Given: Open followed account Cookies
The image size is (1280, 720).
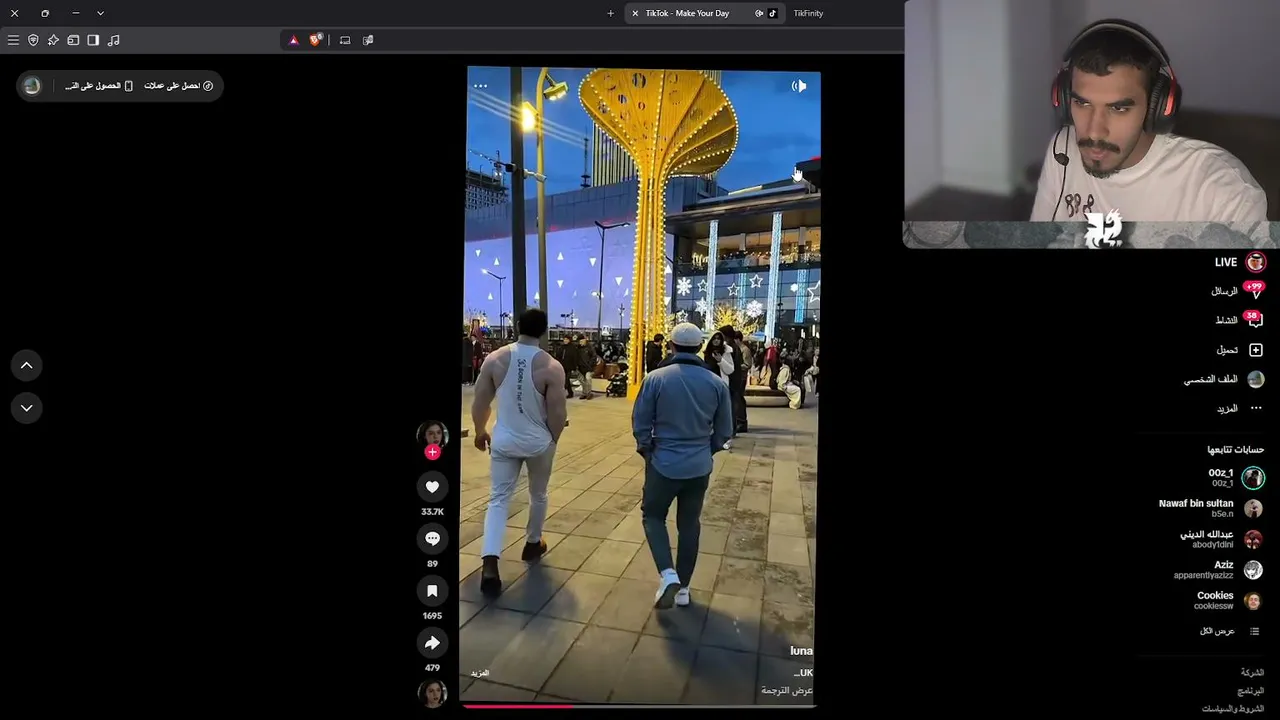Looking at the screenshot, I should pos(1228,600).
